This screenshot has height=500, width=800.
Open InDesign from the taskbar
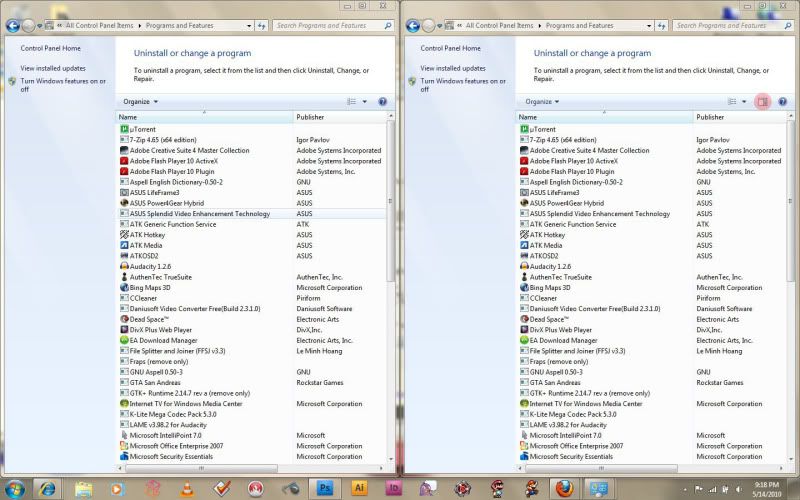[394, 488]
